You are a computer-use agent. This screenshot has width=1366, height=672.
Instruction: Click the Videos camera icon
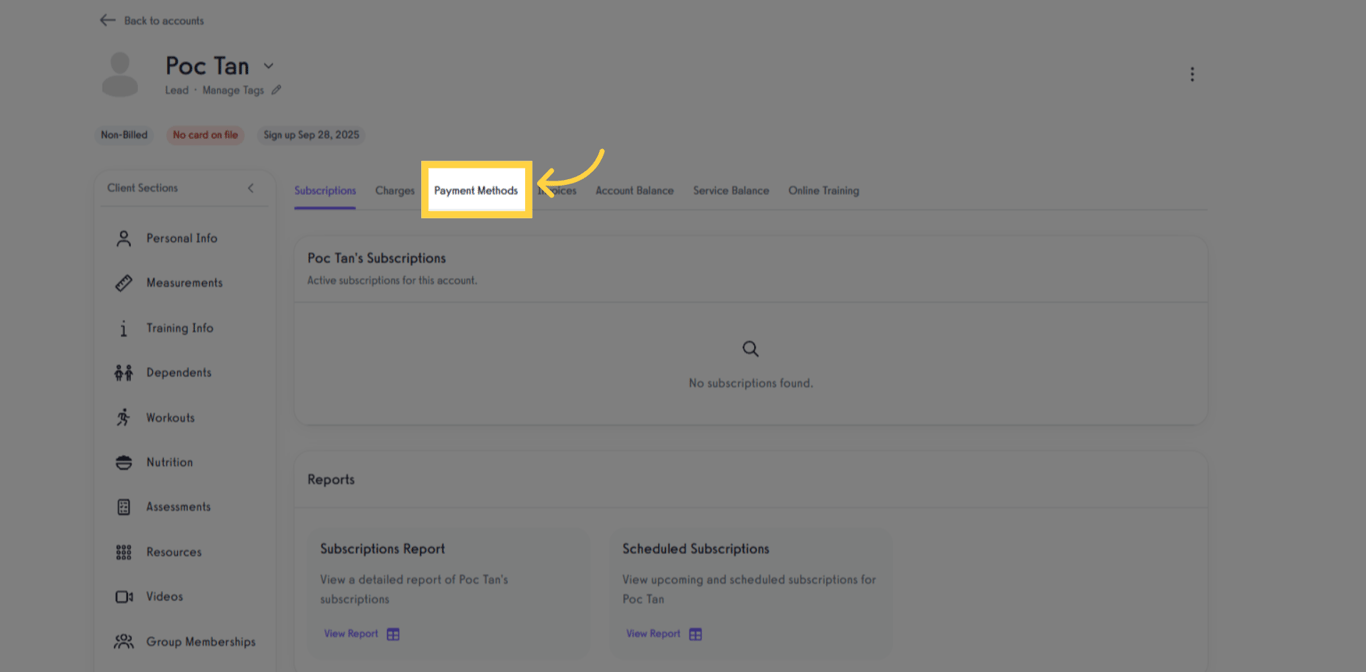[123, 596]
